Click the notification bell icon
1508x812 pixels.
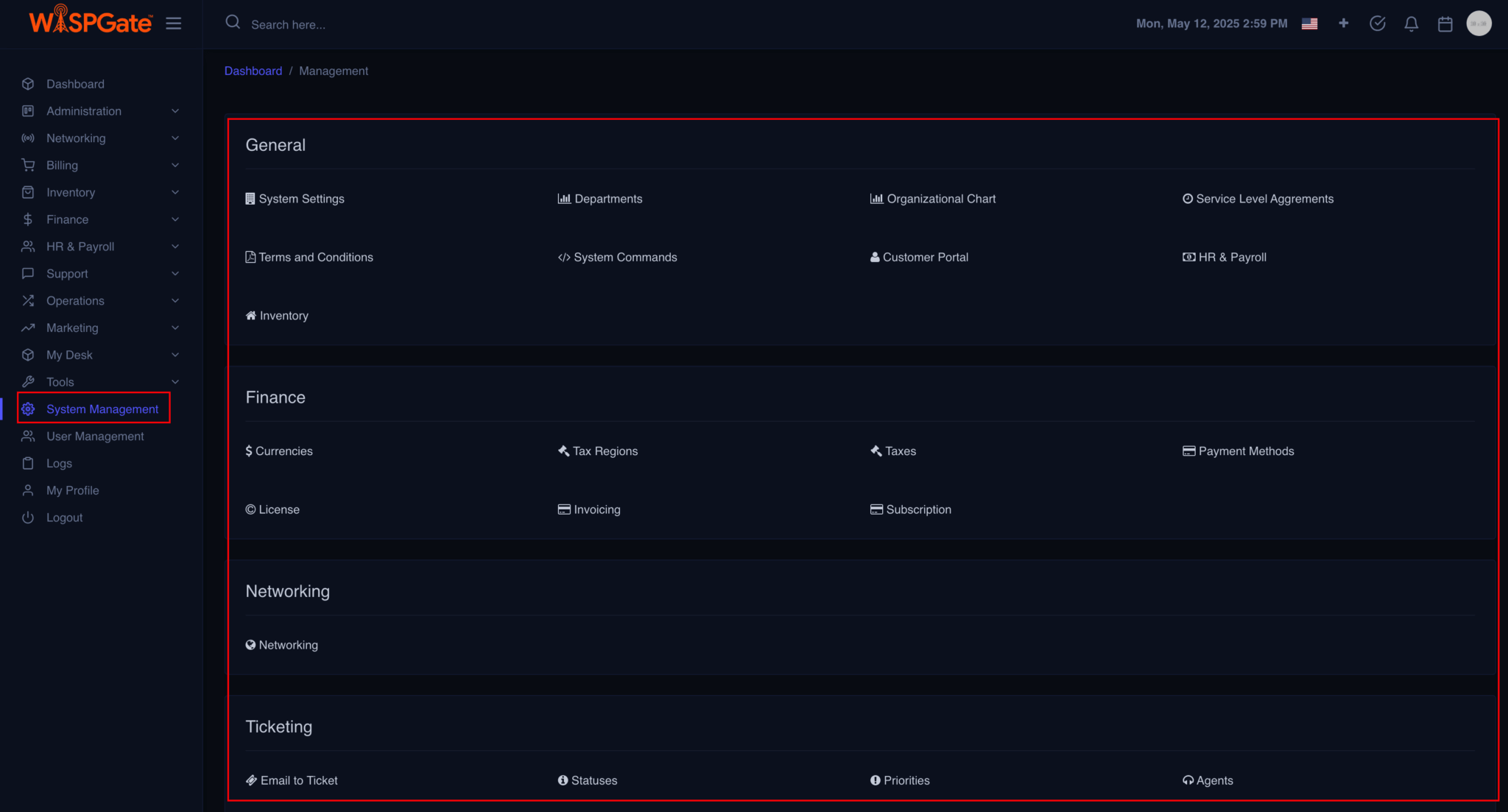pos(1411,24)
